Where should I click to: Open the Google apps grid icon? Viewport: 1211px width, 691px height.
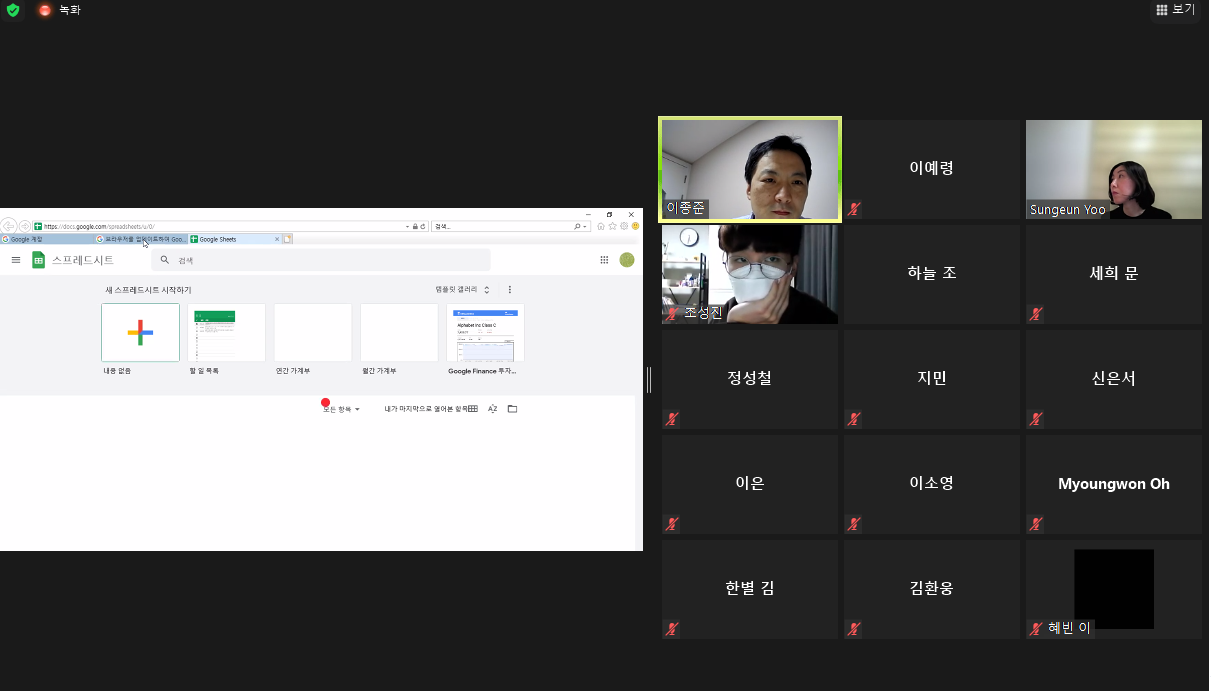click(x=604, y=260)
